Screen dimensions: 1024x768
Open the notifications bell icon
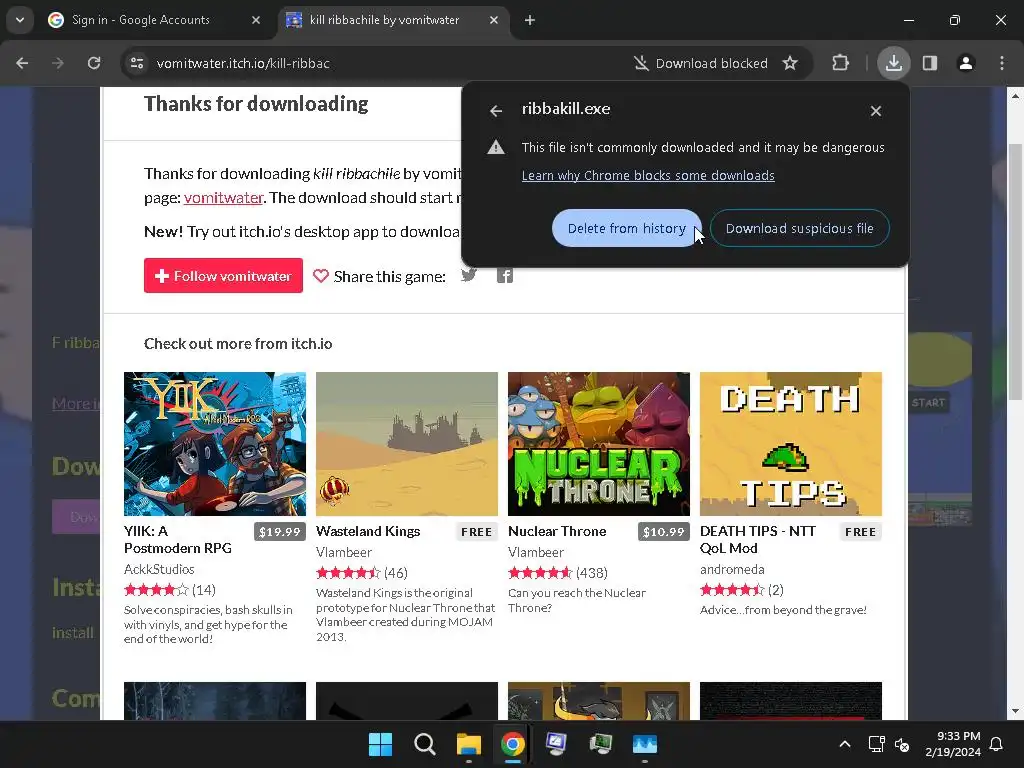tap(997, 744)
